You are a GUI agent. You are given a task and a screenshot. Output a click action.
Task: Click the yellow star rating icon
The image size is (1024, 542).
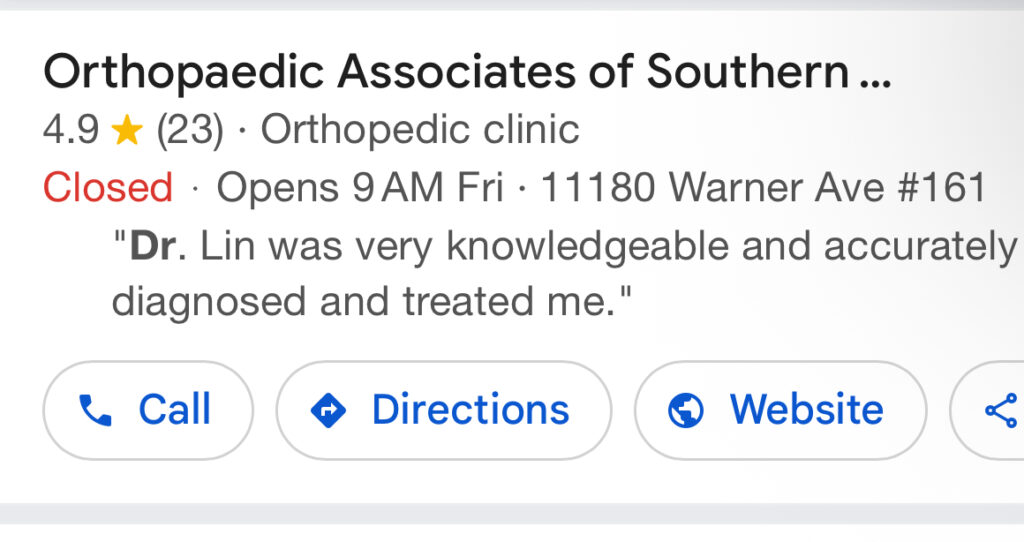tap(127, 130)
